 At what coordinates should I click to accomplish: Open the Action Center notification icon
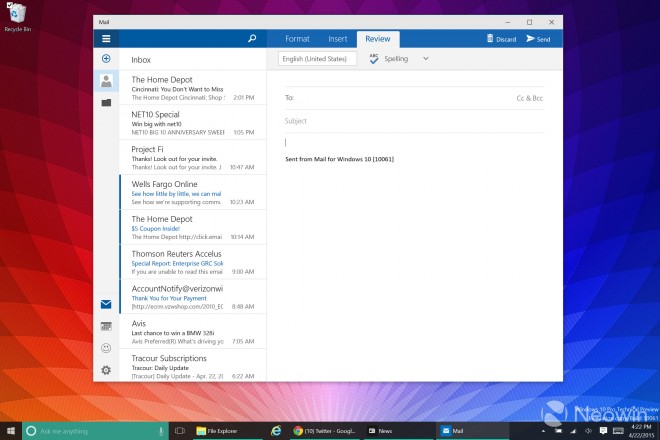click(603, 430)
